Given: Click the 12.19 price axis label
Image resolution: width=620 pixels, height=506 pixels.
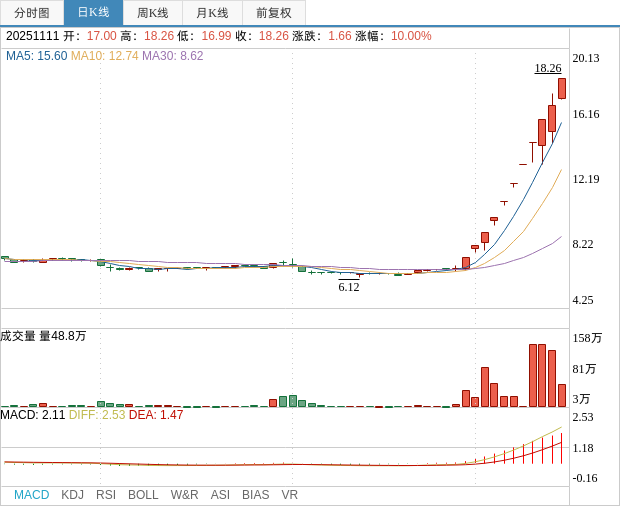Looking at the screenshot, I should click(x=586, y=179).
